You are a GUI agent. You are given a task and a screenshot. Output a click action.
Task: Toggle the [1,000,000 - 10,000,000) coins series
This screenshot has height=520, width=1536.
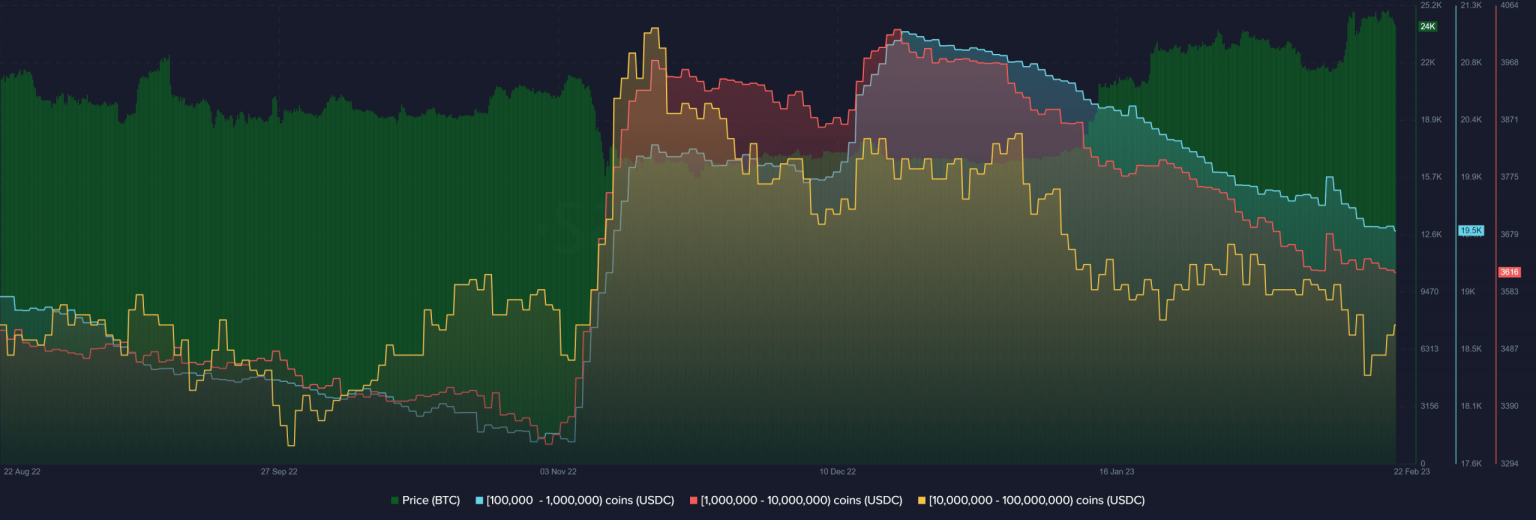click(x=802, y=500)
